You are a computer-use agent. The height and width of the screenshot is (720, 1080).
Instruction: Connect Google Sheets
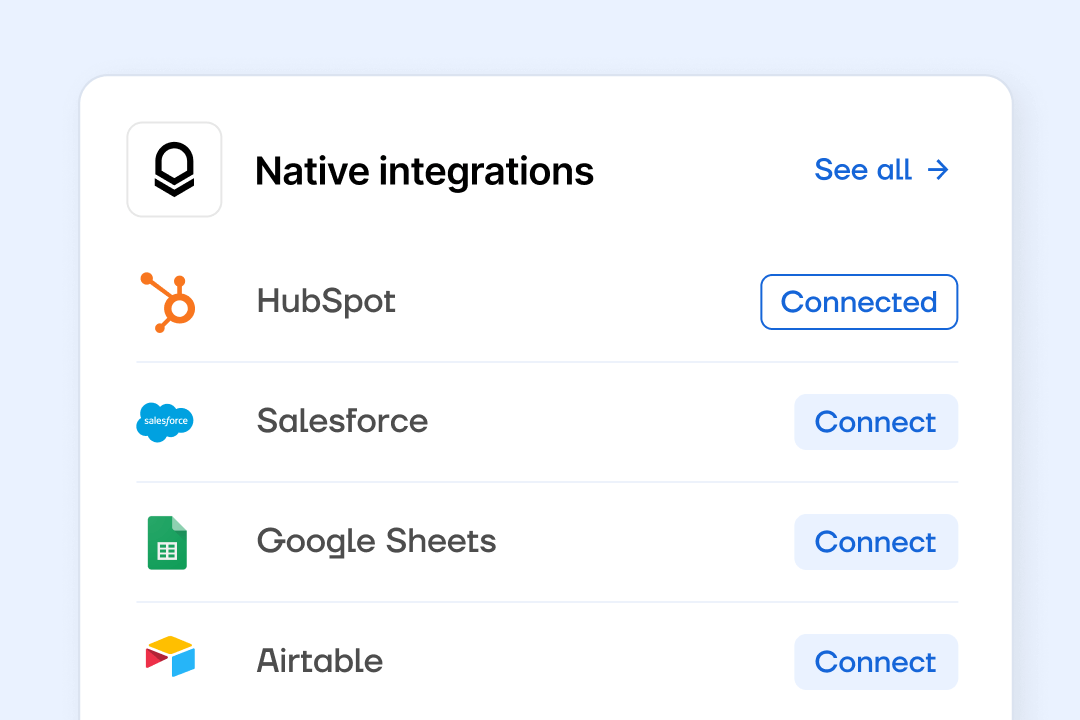[x=875, y=541]
